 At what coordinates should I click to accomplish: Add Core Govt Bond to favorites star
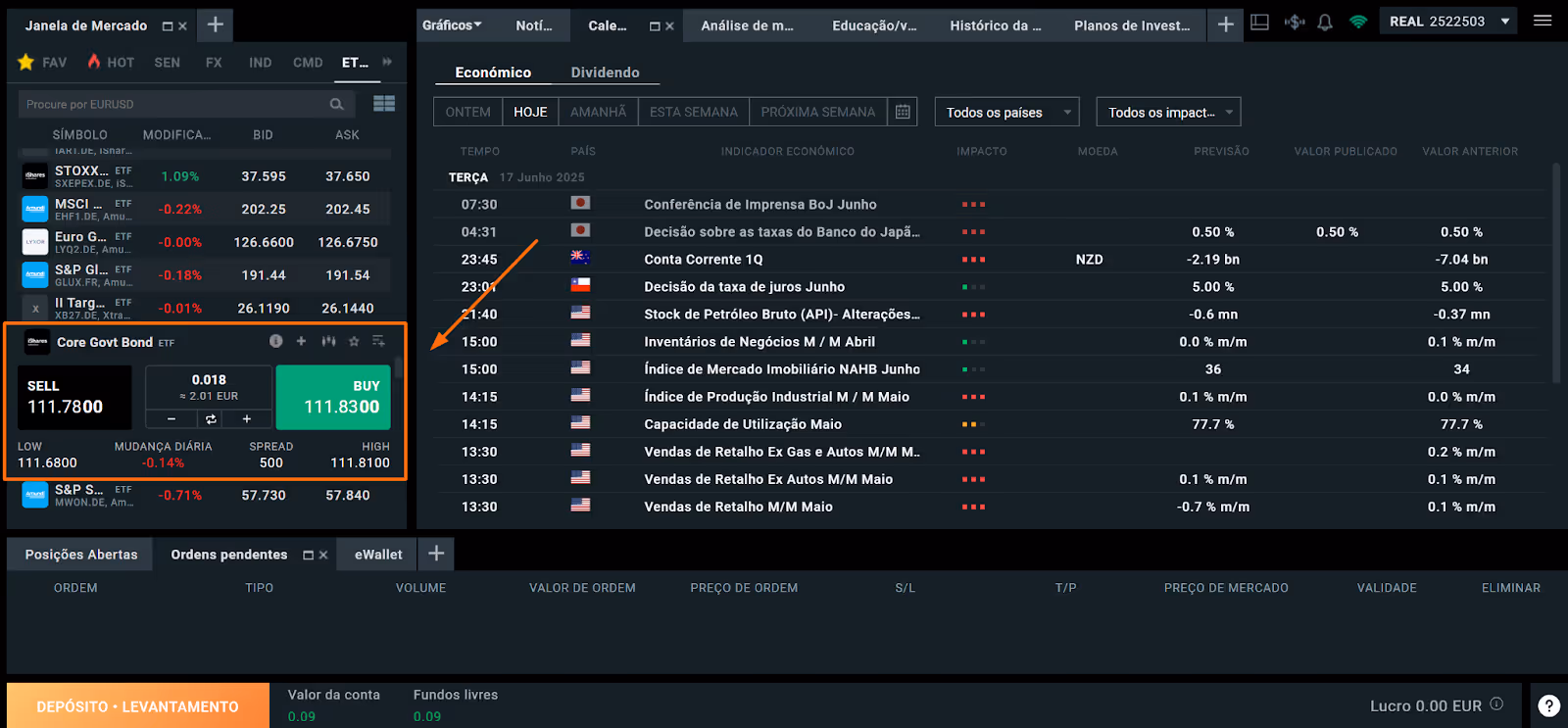[354, 341]
